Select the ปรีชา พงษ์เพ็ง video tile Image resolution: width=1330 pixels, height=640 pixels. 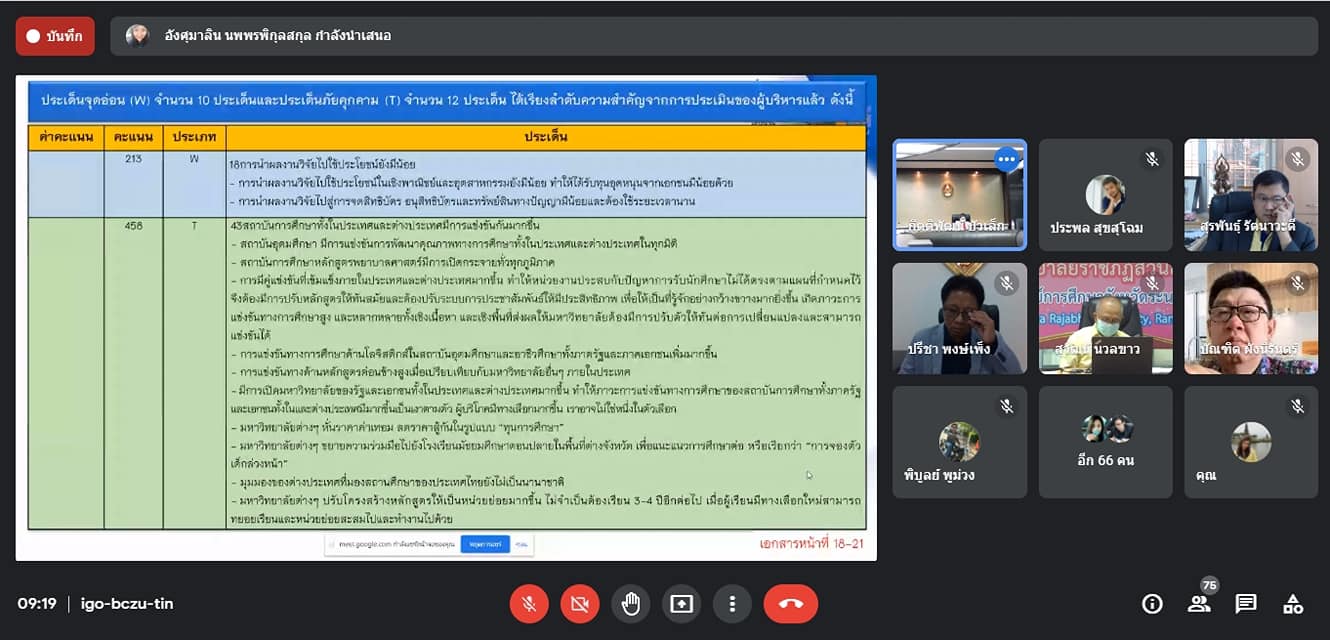click(x=959, y=318)
